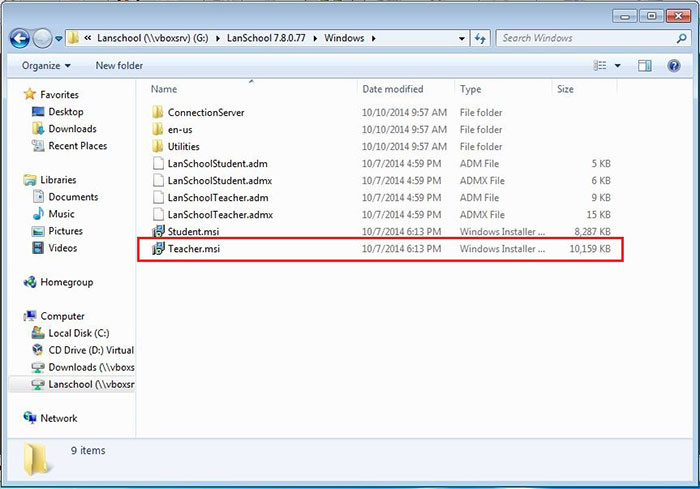
Task: Open Downloads in Favorites
Action: pos(72,129)
